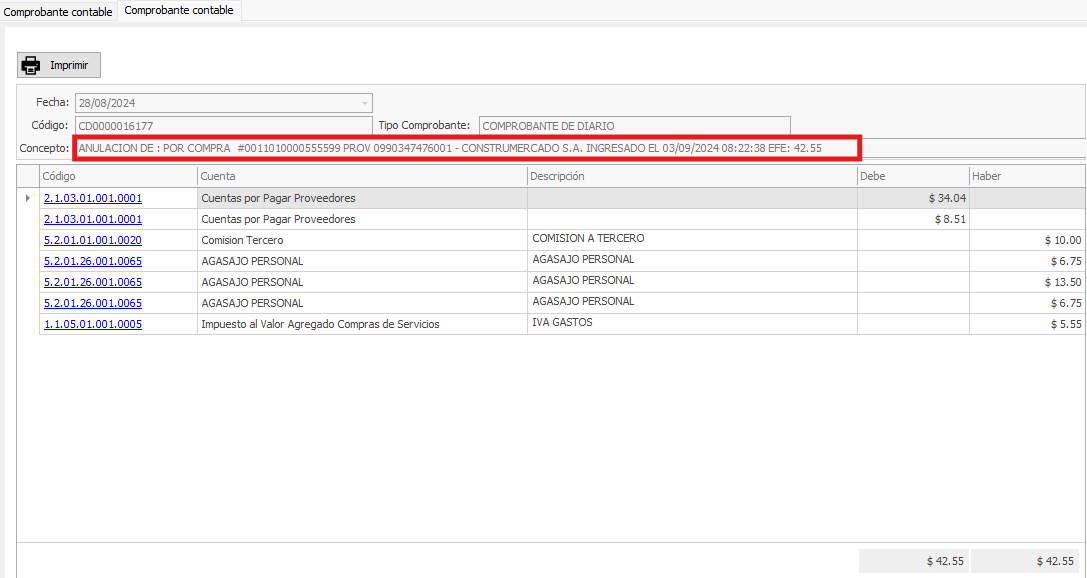Open account link 5.2.01.01.001.0020
The height and width of the screenshot is (578, 1087).
tap(93, 241)
